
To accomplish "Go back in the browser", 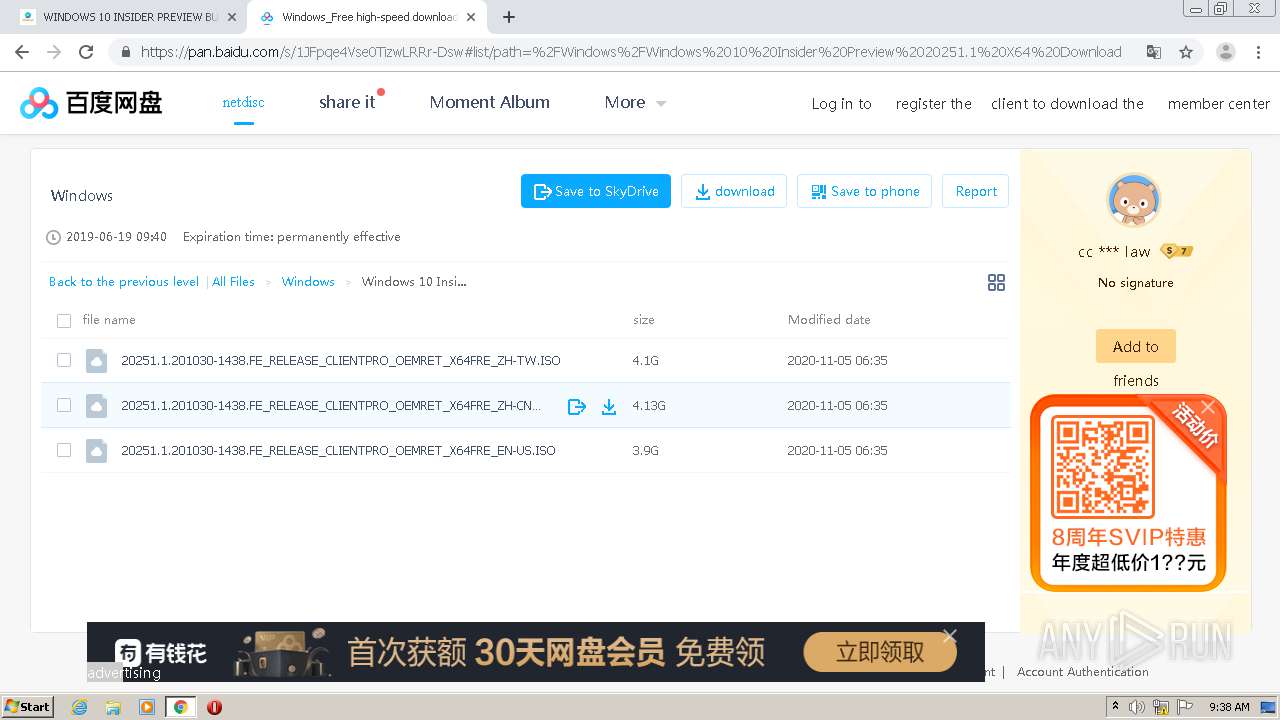I will (22, 52).
